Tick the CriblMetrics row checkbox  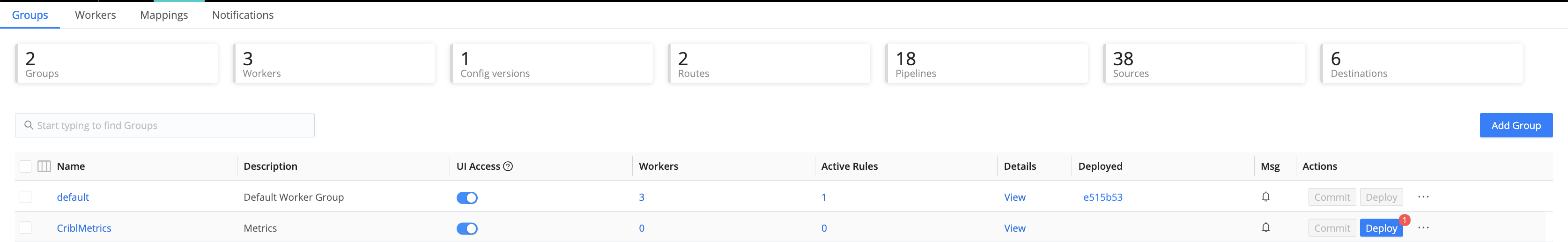26,228
